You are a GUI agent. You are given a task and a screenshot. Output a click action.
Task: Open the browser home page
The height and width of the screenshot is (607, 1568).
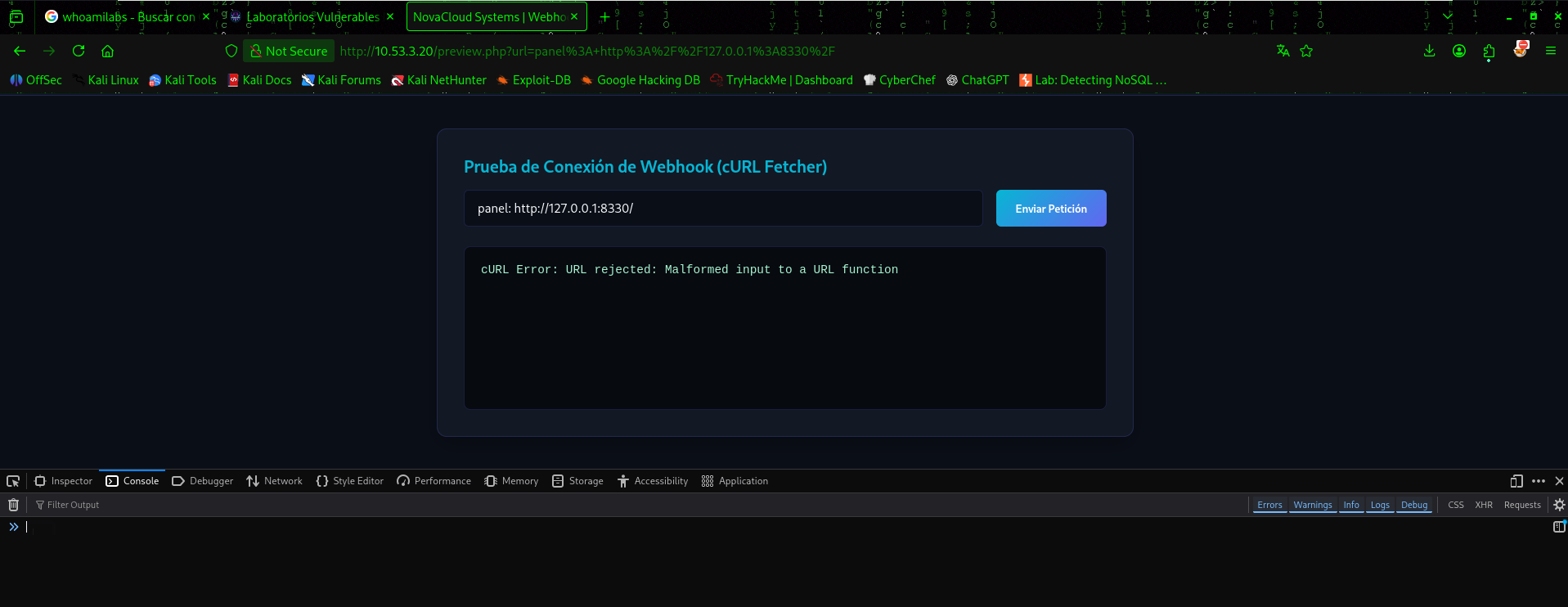click(107, 51)
